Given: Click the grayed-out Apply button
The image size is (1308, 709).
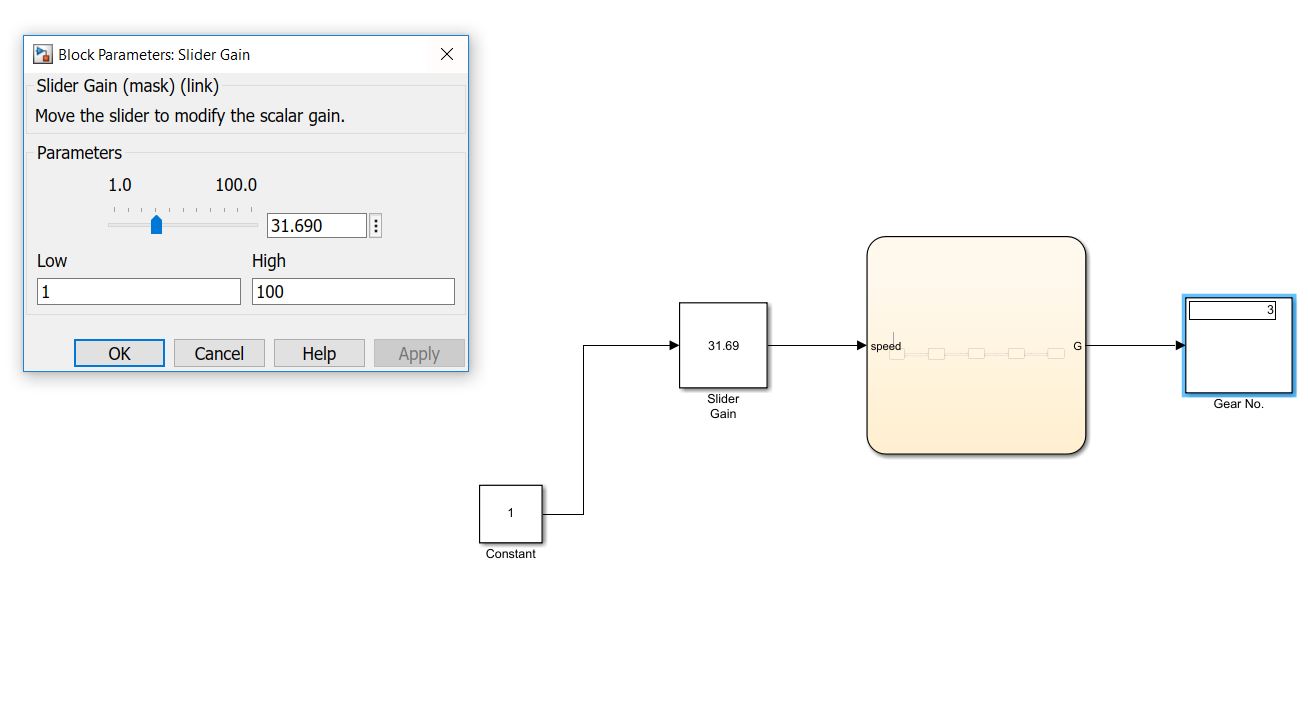Looking at the screenshot, I should (x=419, y=353).
